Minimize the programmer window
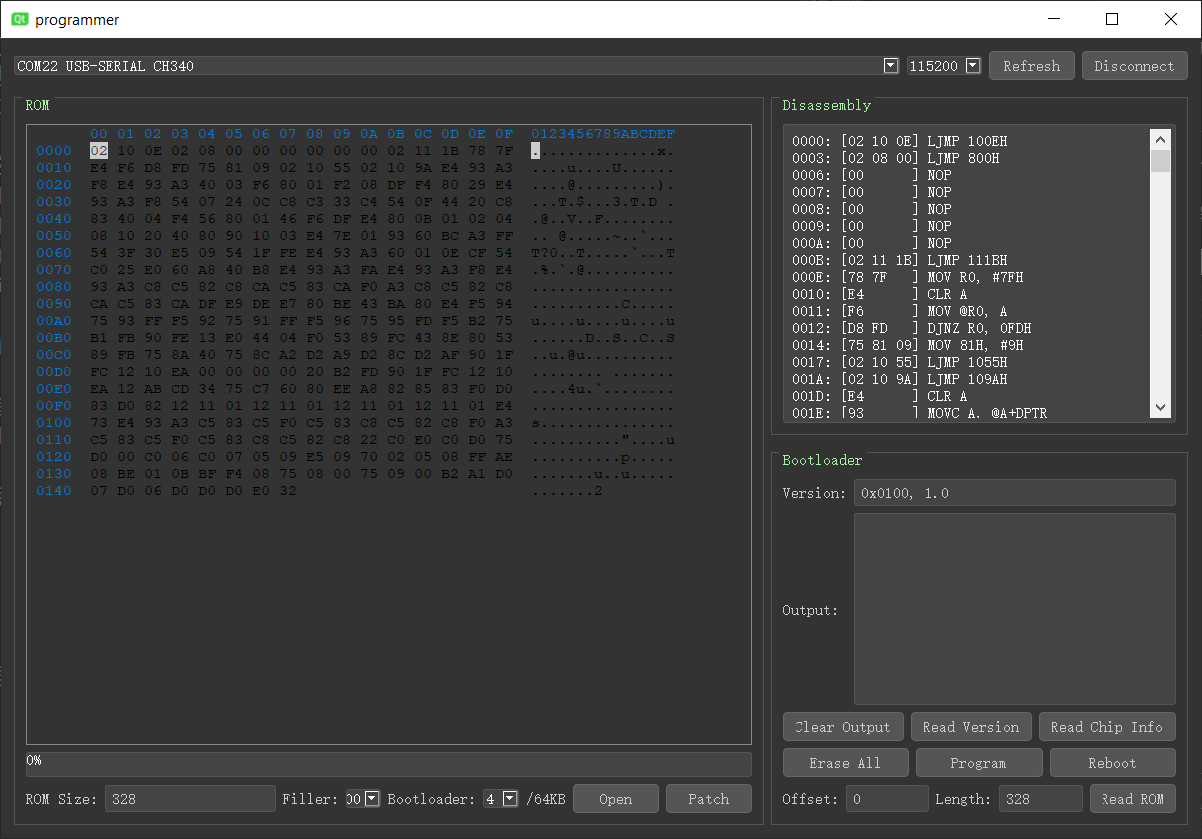 tap(1054, 19)
